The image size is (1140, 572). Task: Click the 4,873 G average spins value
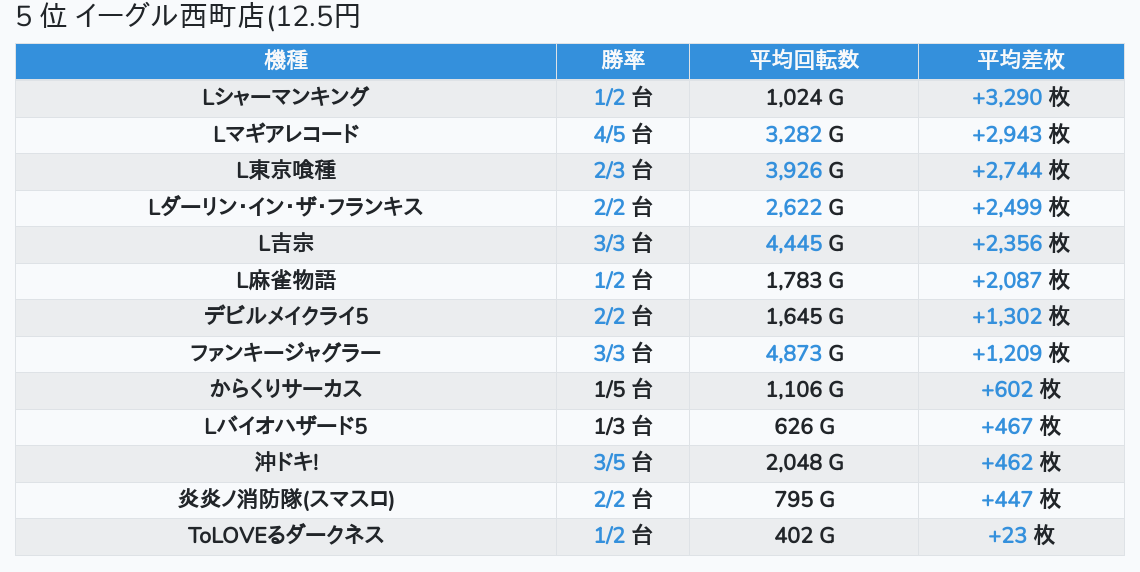pos(804,353)
